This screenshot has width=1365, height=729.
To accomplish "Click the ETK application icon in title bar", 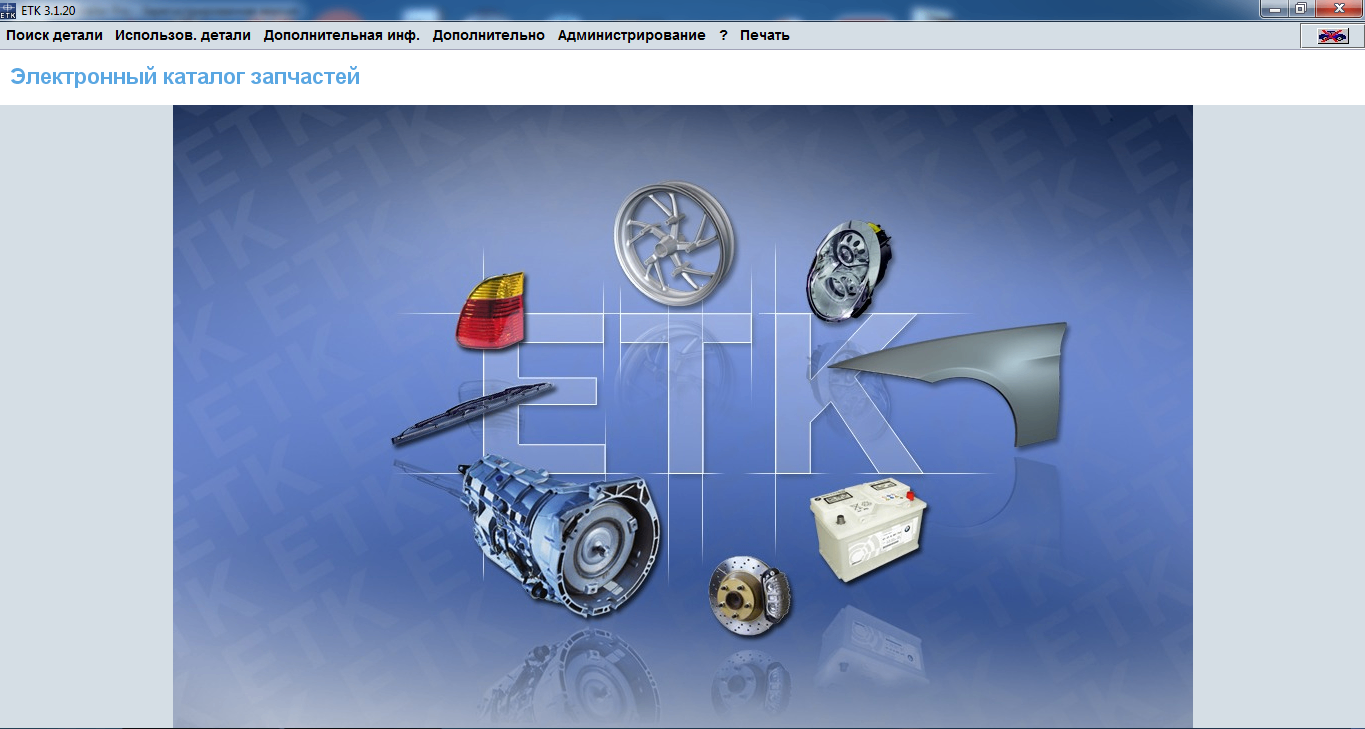I will pos(9,10).
